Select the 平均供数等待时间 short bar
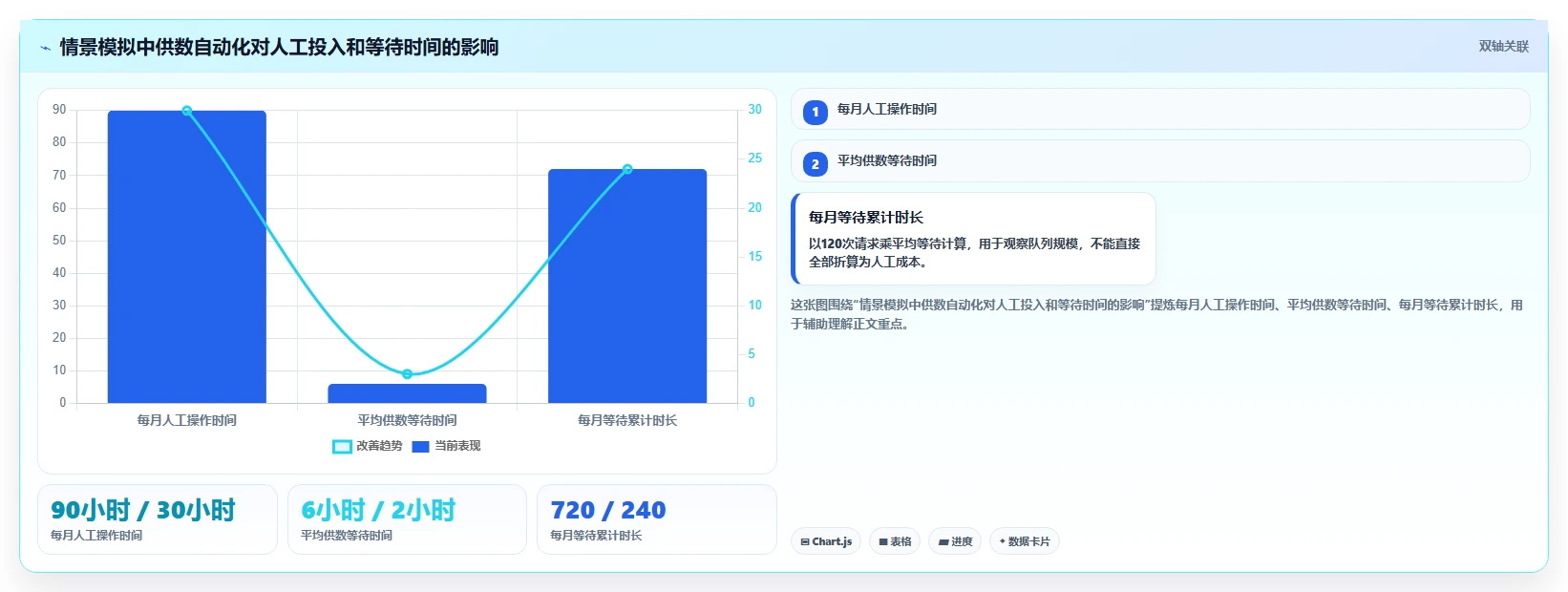Image resolution: width=1568 pixels, height=592 pixels. click(407, 393)
